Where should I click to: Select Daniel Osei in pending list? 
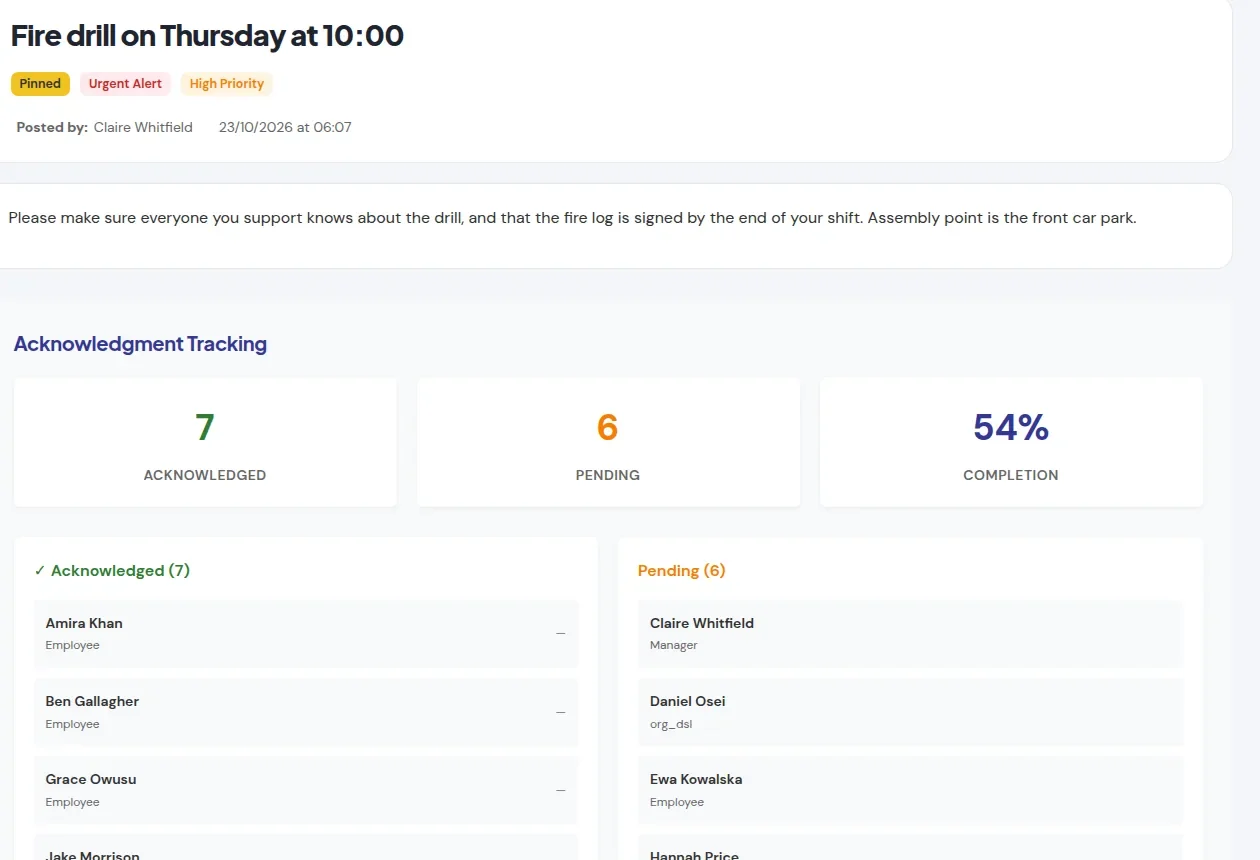[x=910, y=712]
